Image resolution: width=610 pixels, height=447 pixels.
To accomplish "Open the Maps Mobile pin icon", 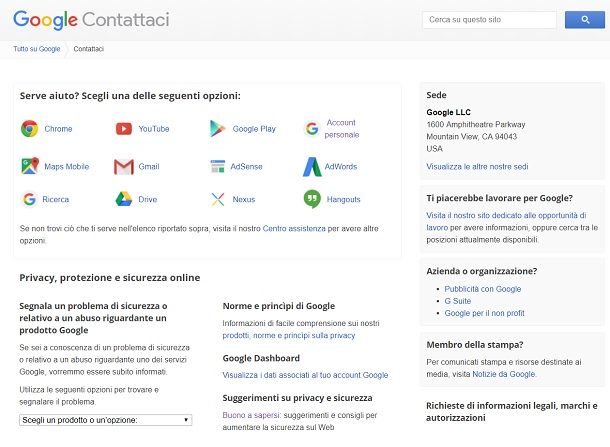I will (30, 166).
